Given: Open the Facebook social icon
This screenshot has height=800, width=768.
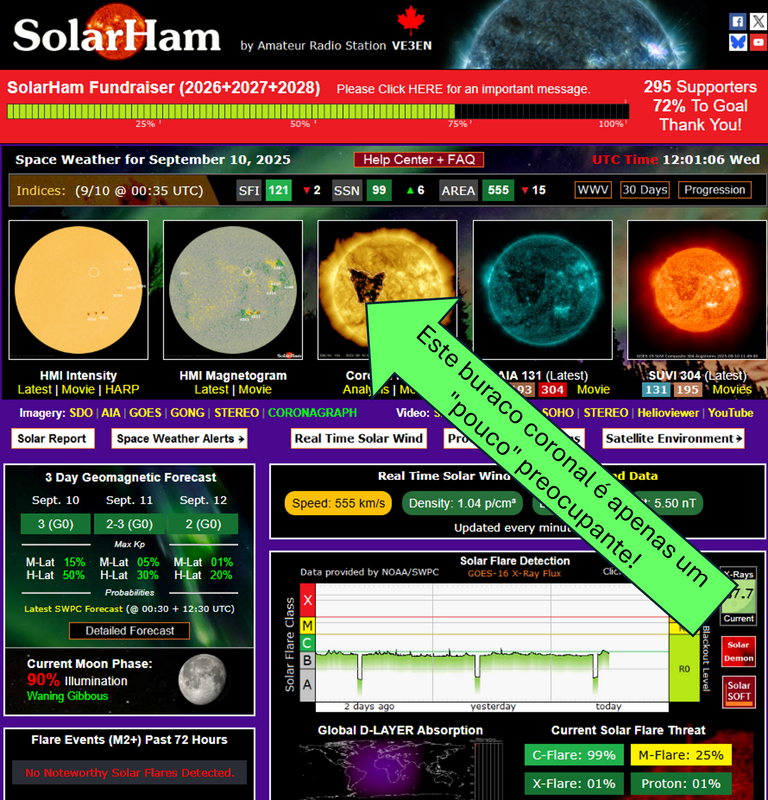Looking at the screenshot, I should tap(737, 21).
